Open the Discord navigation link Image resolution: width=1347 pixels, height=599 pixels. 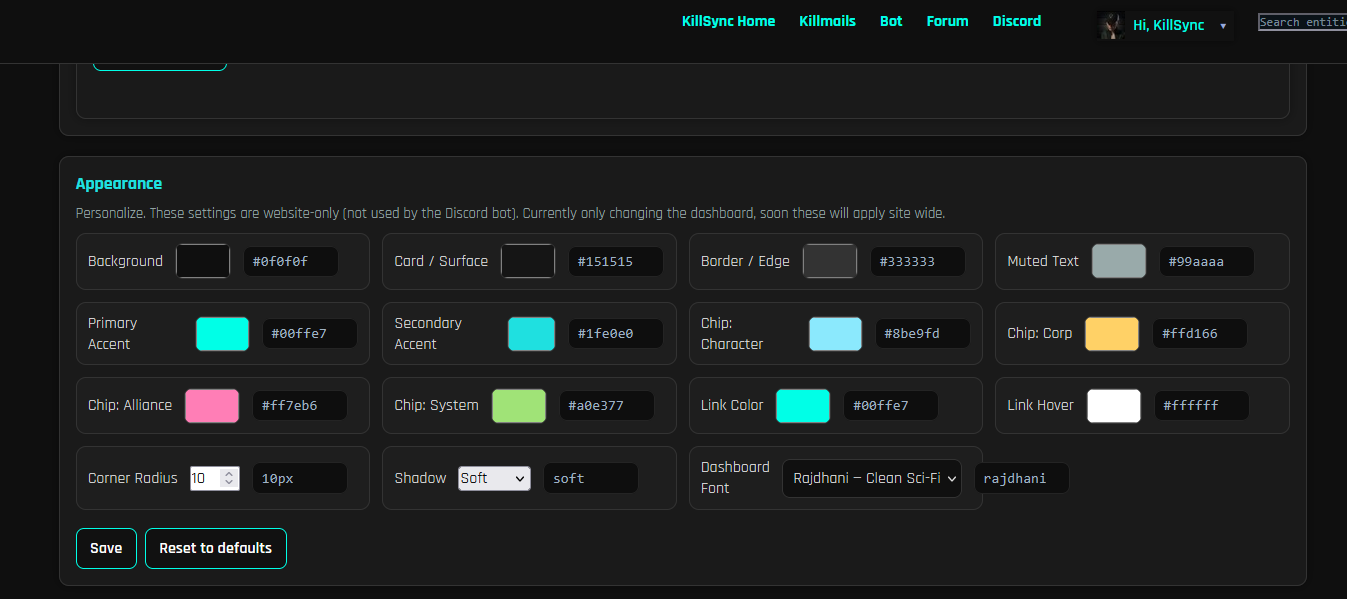click(1016, 21)
